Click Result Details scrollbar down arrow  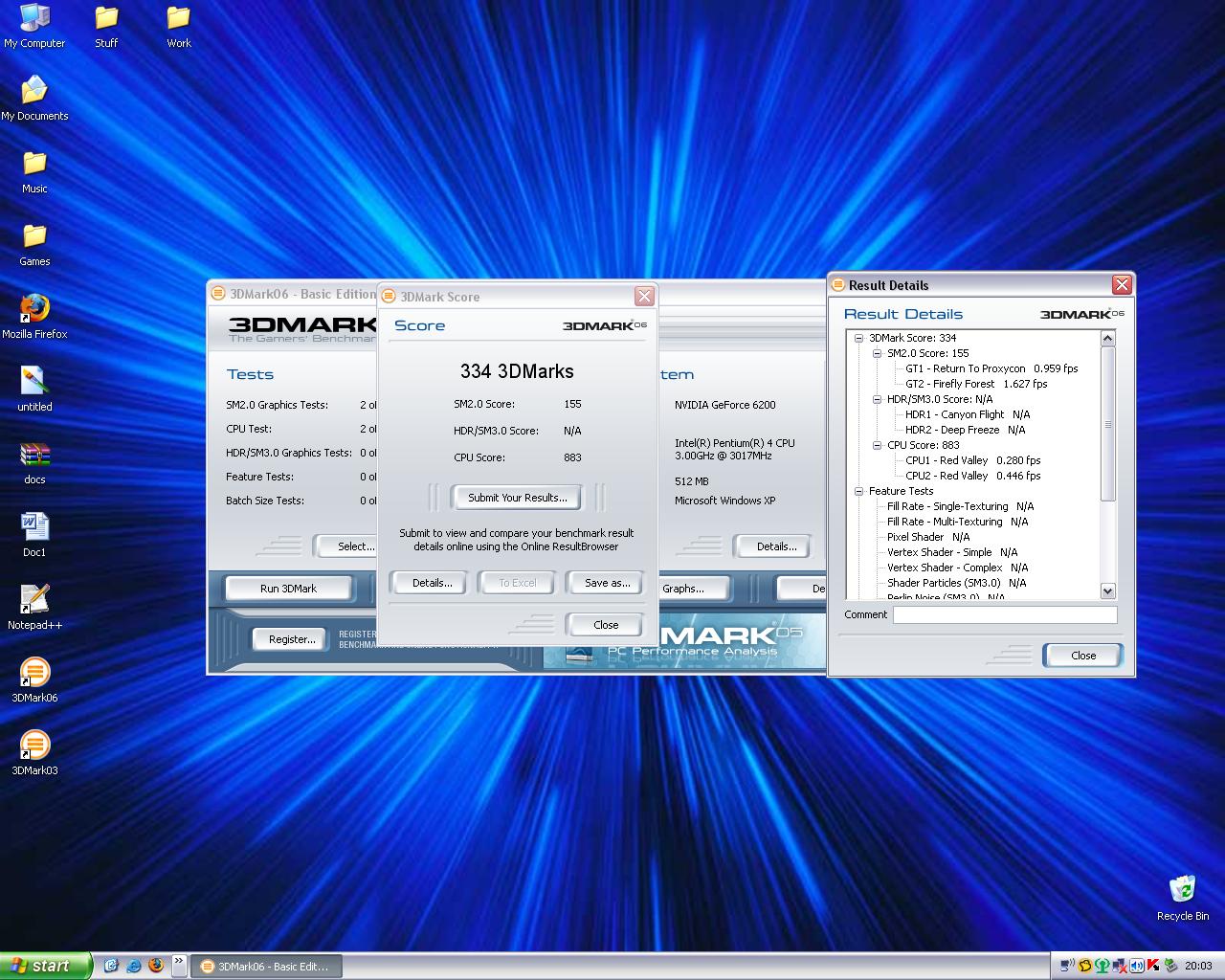tap(1108, 591)
